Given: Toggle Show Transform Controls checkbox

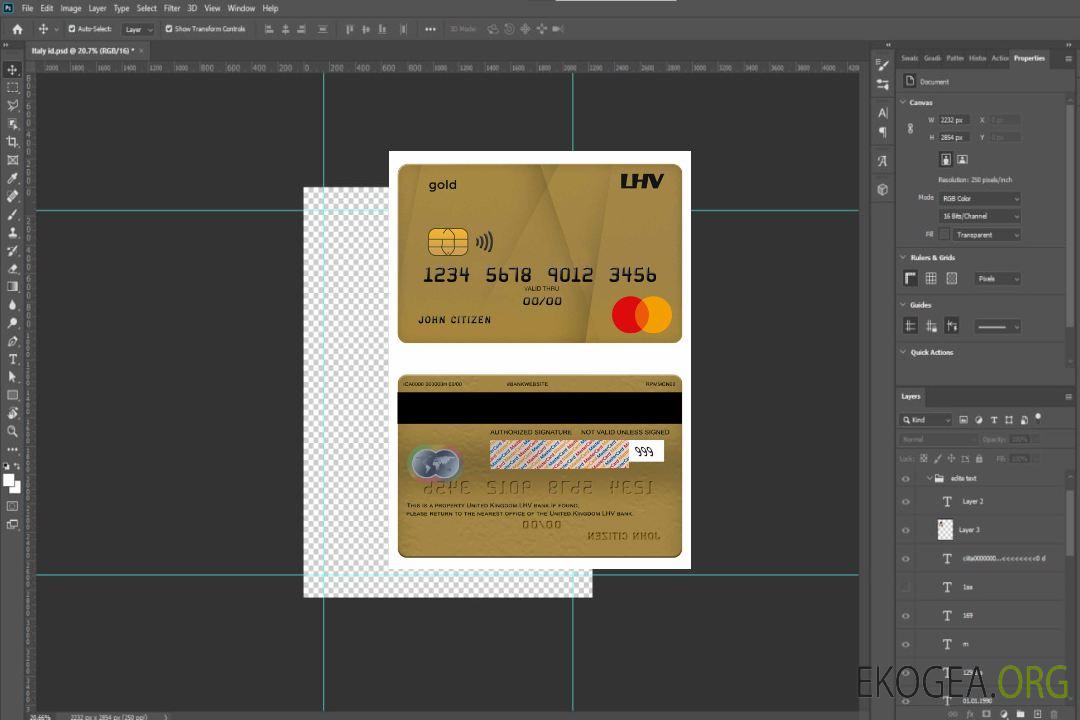Looking at the screenshot, I should click(169, 29).
